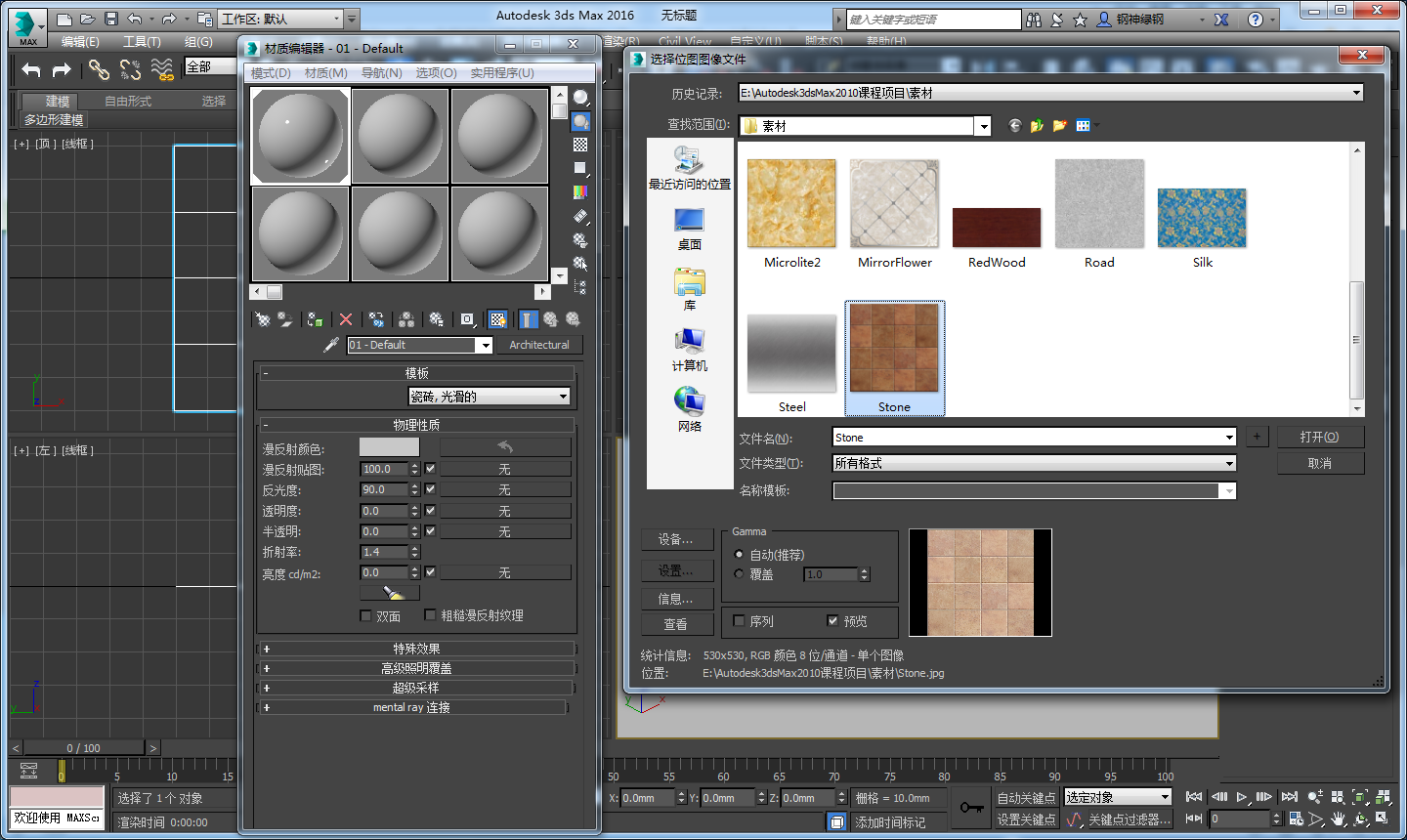
Task: Click the create new folder icon
Action: coord(1059,126)
